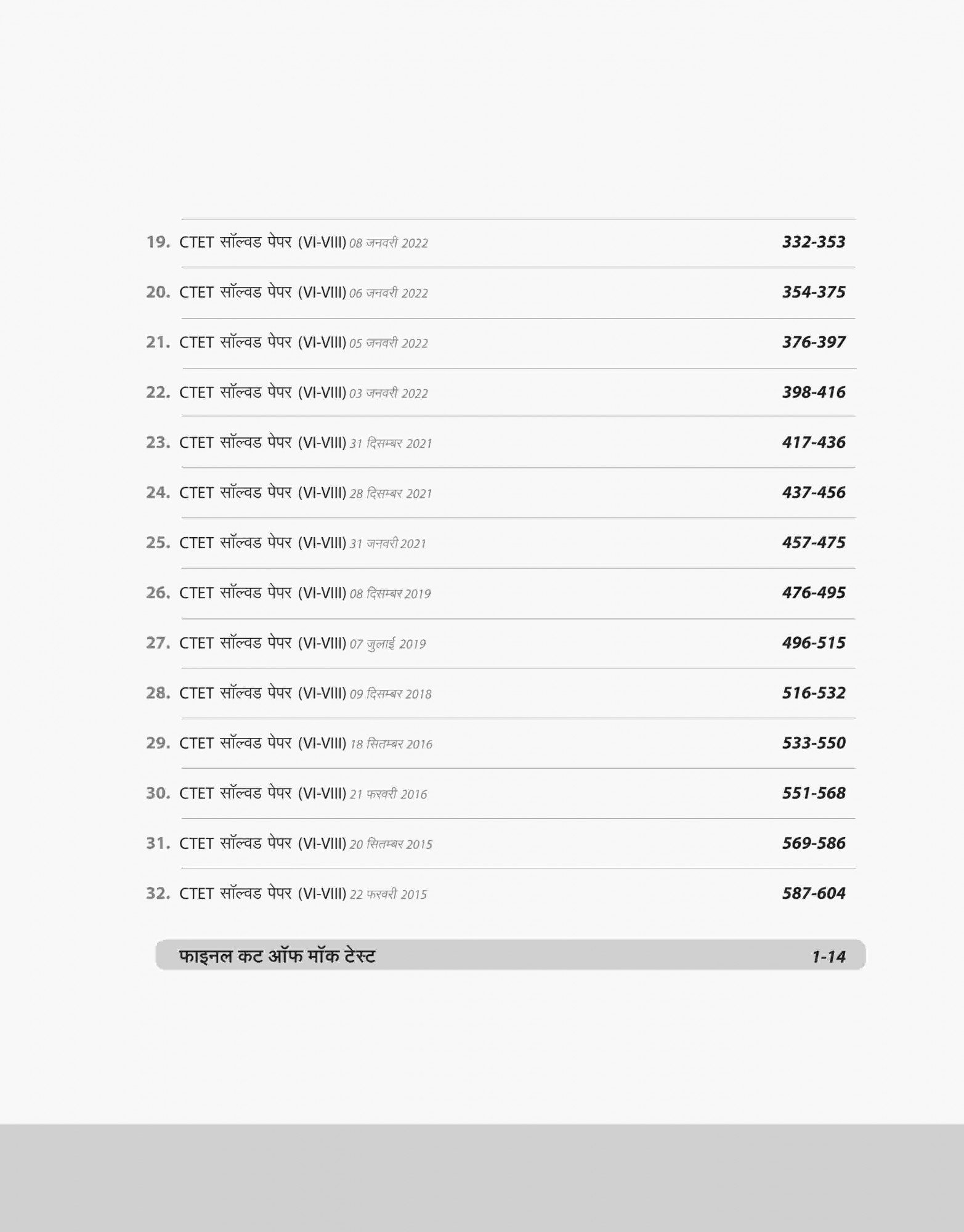Screen dimensions: 964x1232
Task: Jump to page range 417-436
Action: pyautogui.click(x=814, y=442)
